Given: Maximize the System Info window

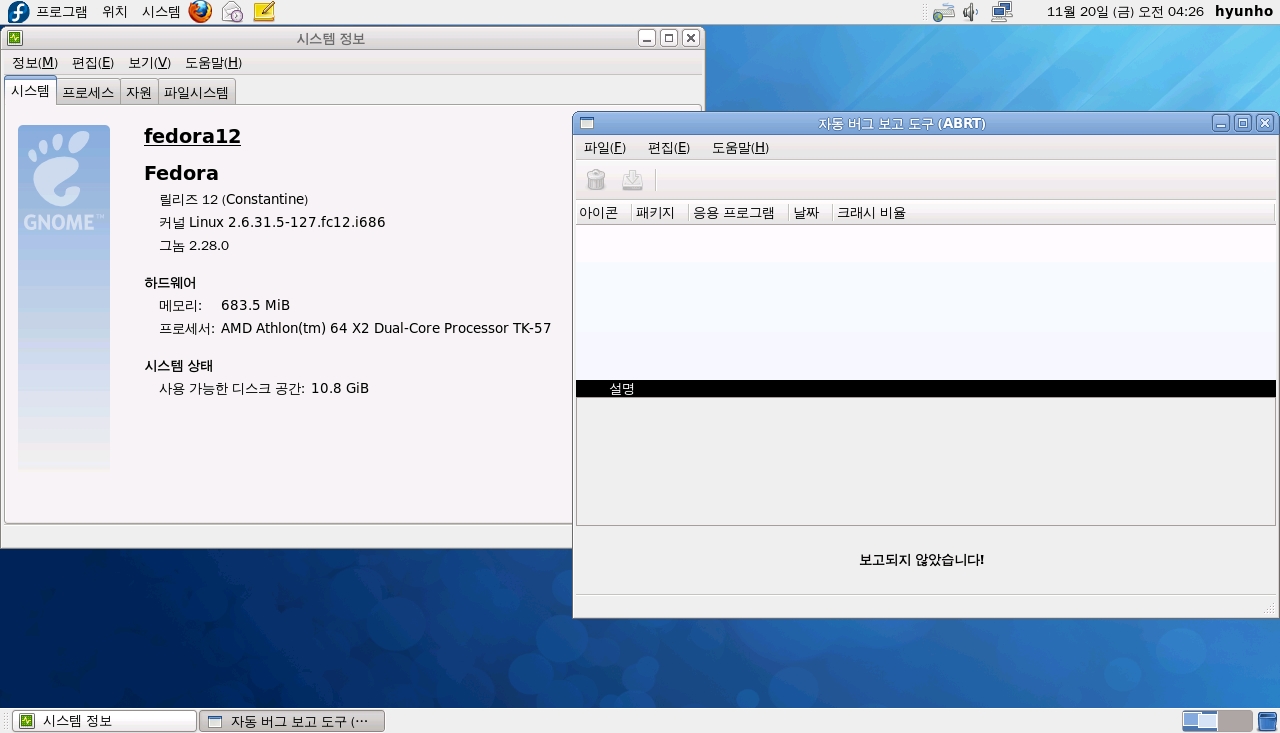Looking at the screenshot, I should point(669,38).
